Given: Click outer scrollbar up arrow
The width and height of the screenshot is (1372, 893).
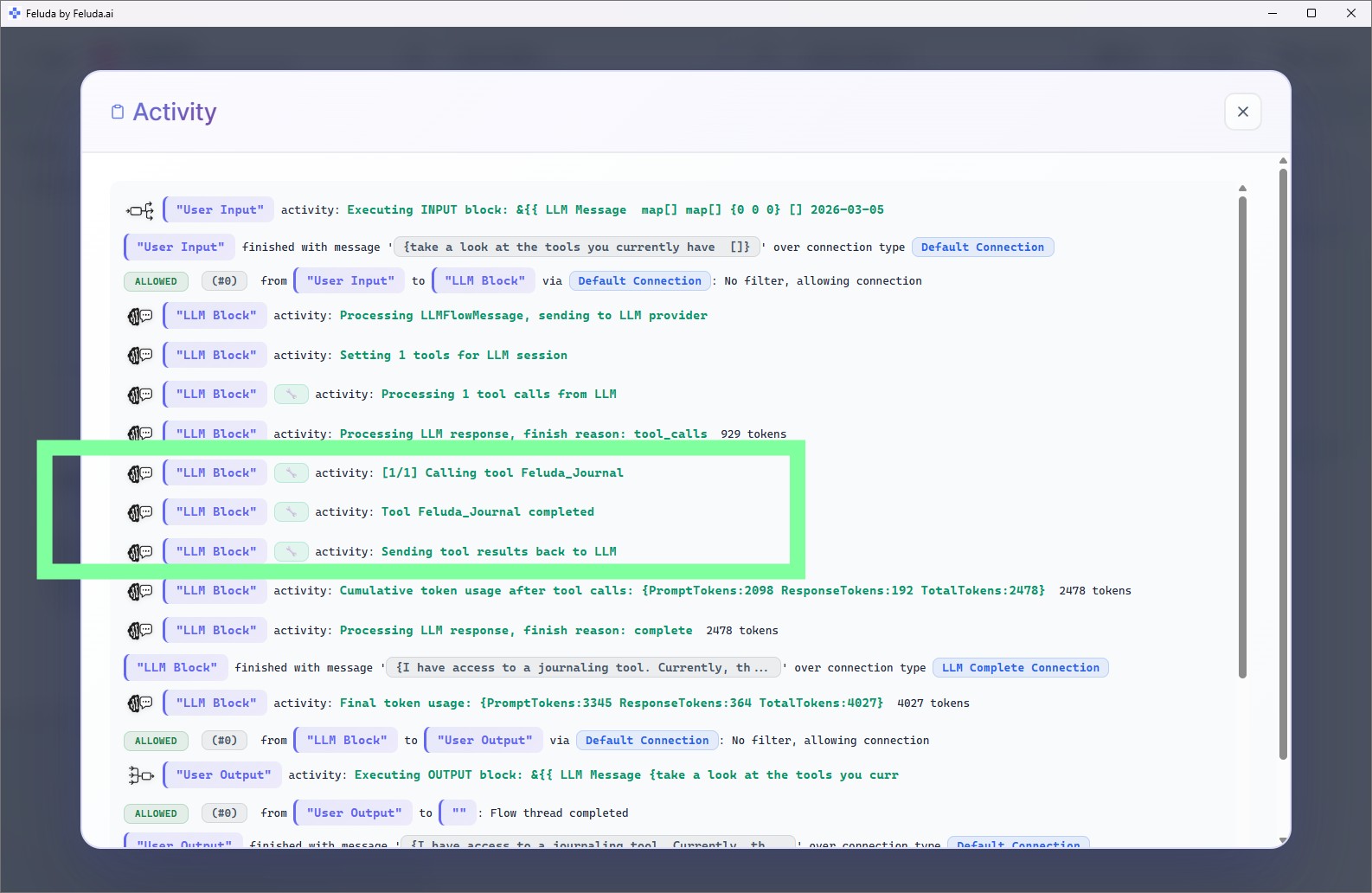Looking at the screenshot, I should (x=1283, y=161).
